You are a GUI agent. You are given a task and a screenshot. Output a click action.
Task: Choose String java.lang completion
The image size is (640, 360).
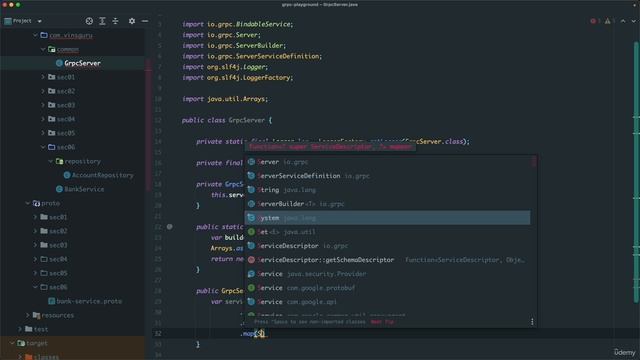point(387,190)
